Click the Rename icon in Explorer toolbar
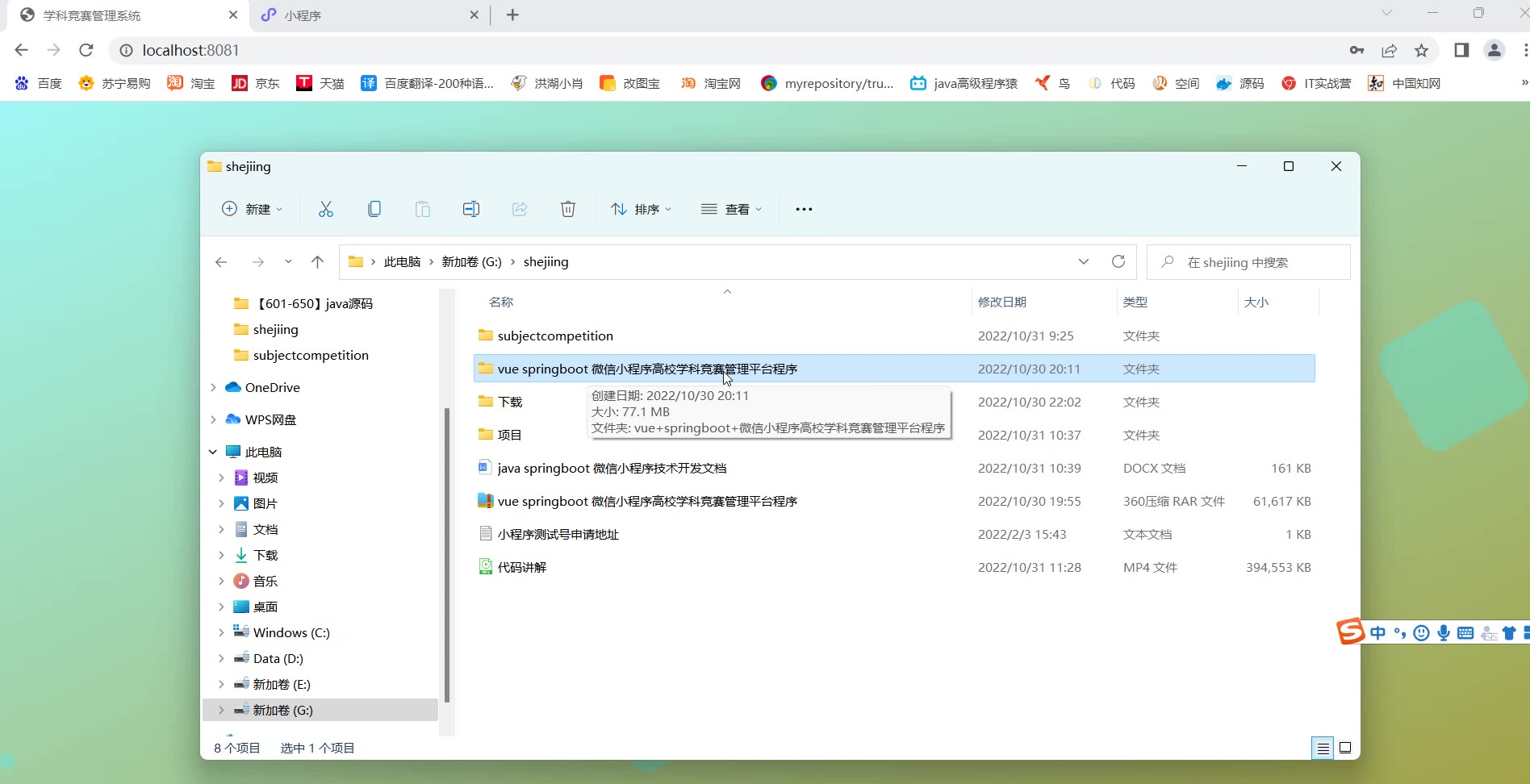 pyautogui.click(x=471, y=209)
